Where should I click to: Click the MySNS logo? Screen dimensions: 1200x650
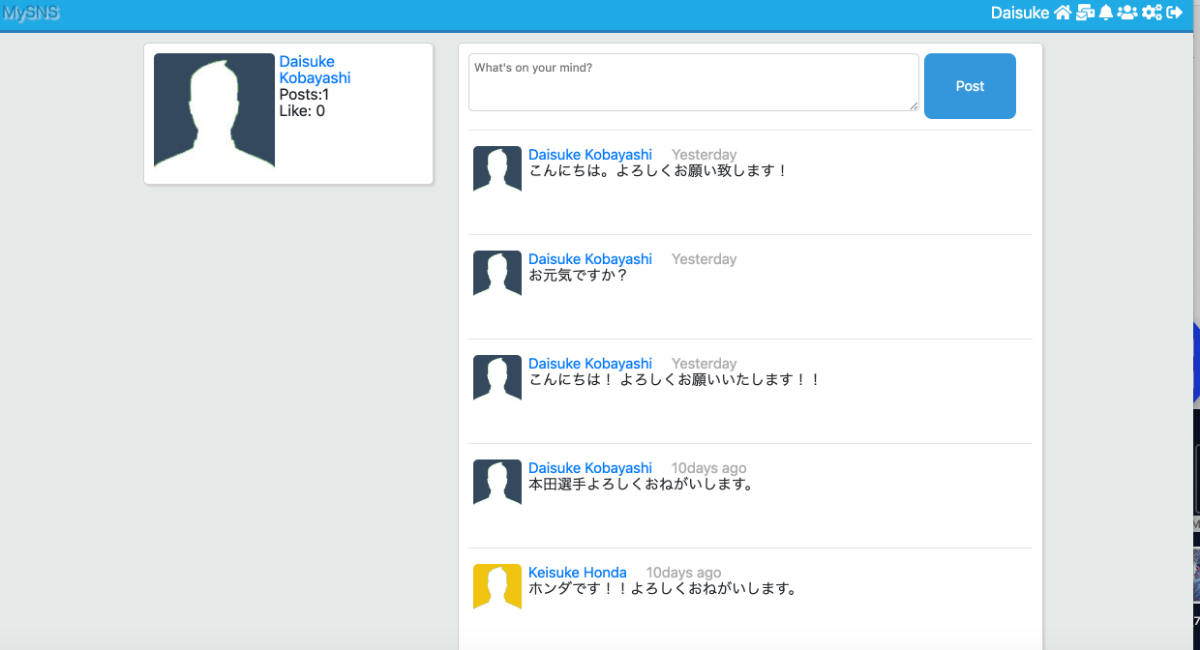click(x=30, y=13)
